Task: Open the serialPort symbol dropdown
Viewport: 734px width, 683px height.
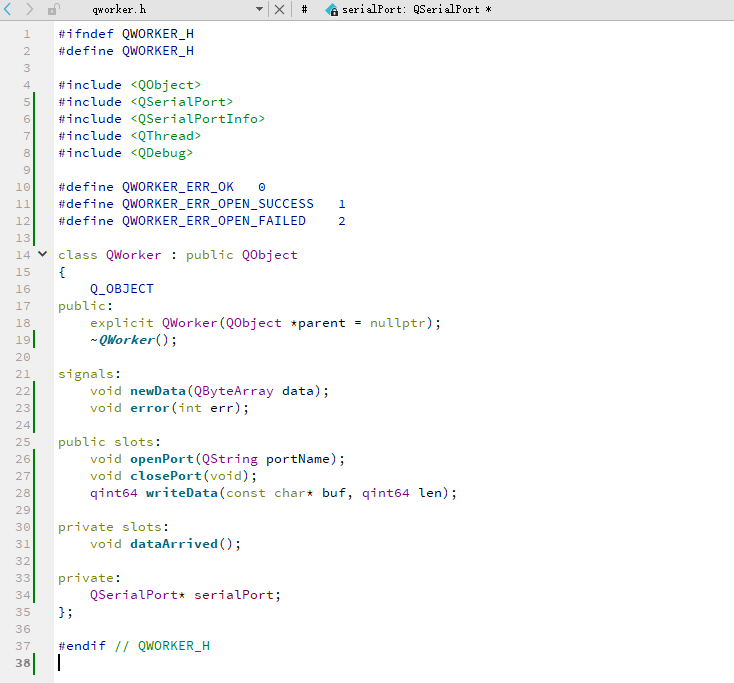Action: pos(417,9)
